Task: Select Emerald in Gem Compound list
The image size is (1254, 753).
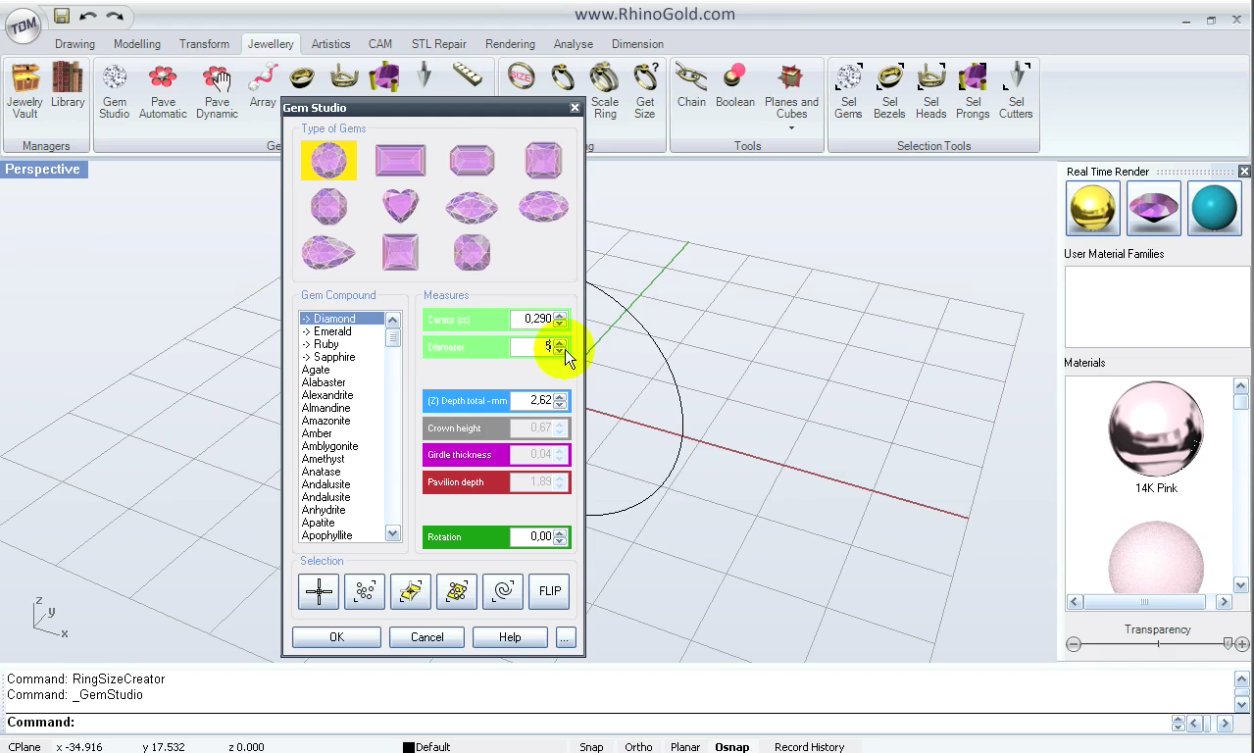Action: tap(332, 332)
